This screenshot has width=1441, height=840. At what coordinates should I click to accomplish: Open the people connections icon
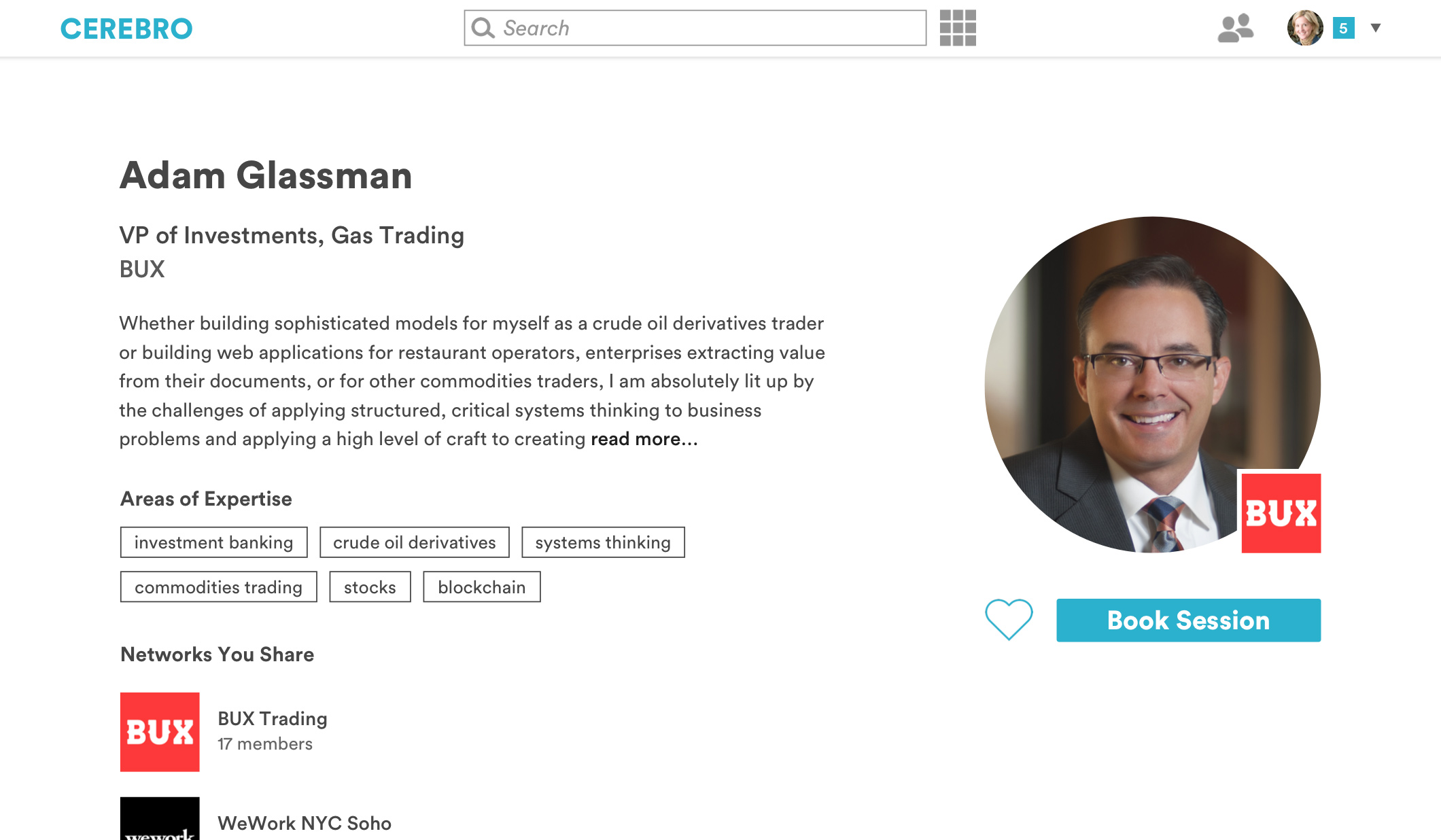[x=1235, y=28]
